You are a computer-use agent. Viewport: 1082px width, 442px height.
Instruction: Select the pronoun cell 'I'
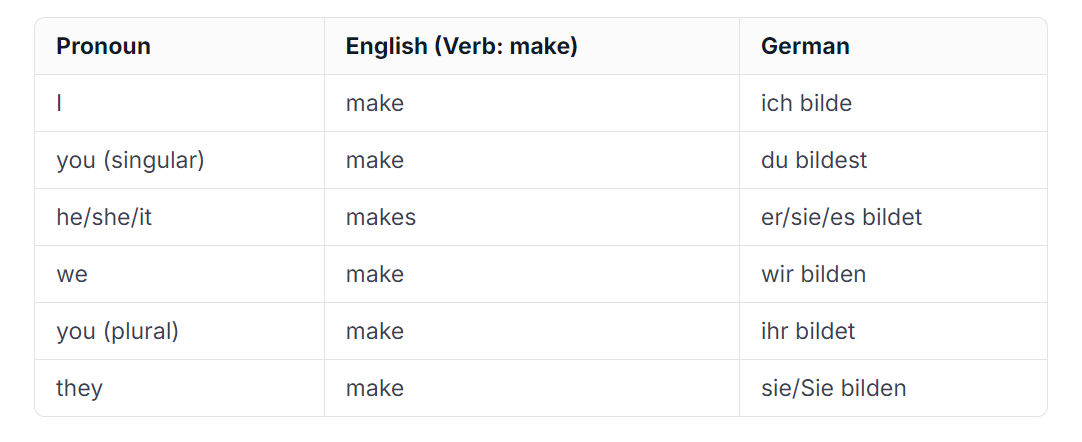tap(59, 103)
